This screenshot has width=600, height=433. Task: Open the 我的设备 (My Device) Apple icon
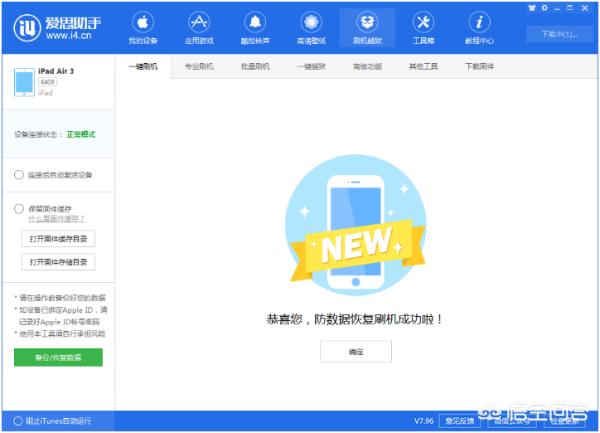[x=143, y=22]
